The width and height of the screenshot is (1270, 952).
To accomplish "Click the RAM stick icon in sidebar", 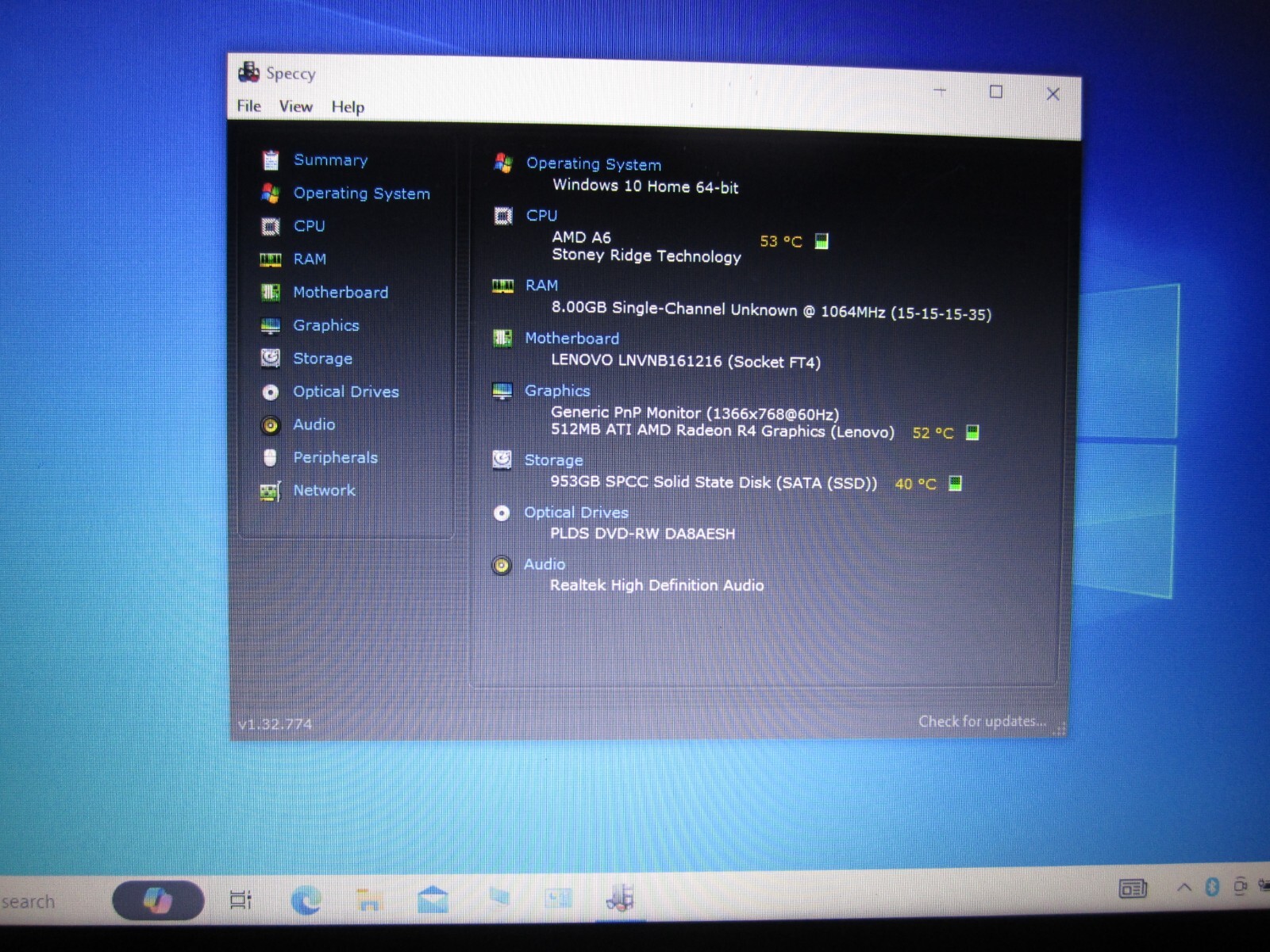I will pos(270,259).
